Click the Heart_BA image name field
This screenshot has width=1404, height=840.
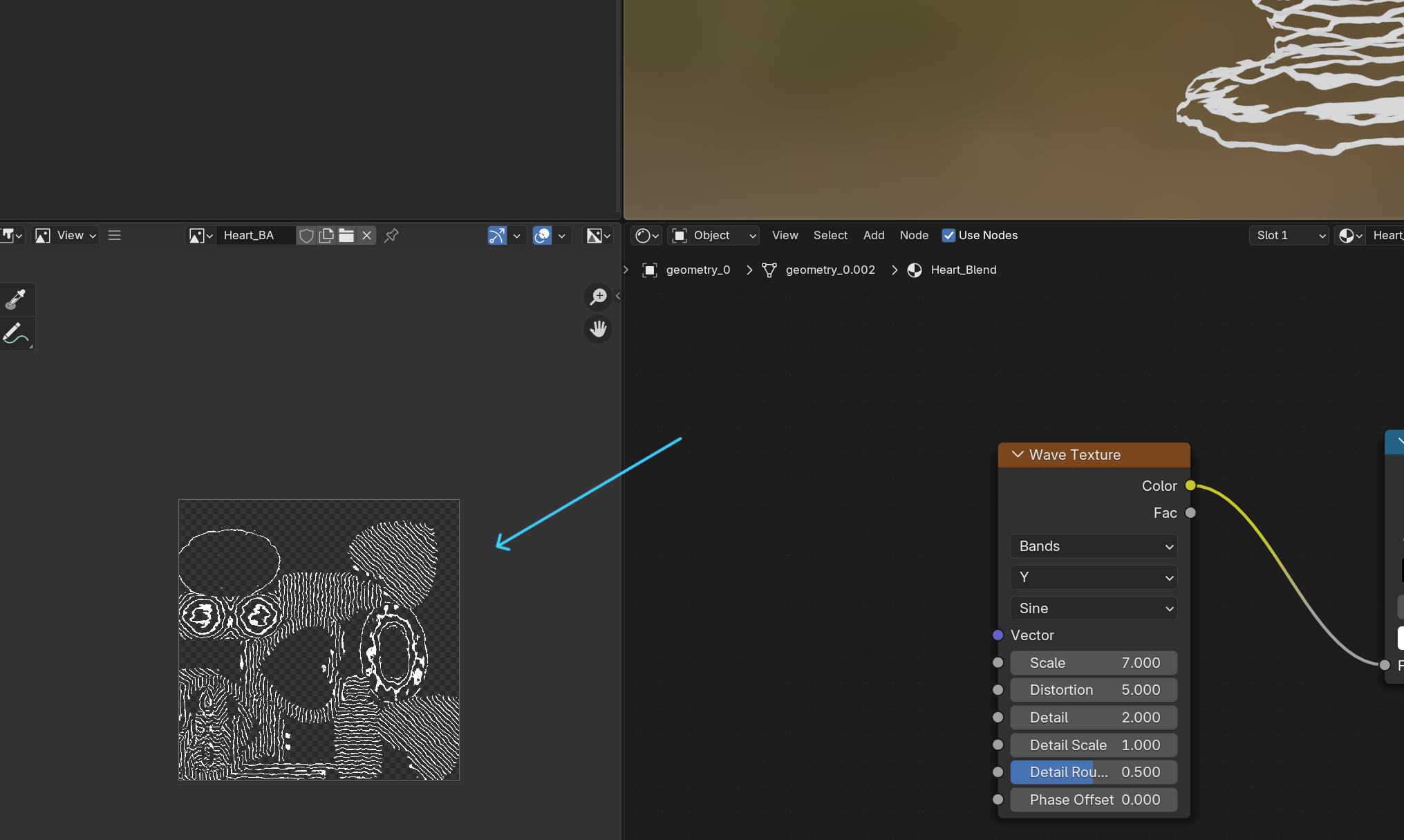[x=256, y=235]
